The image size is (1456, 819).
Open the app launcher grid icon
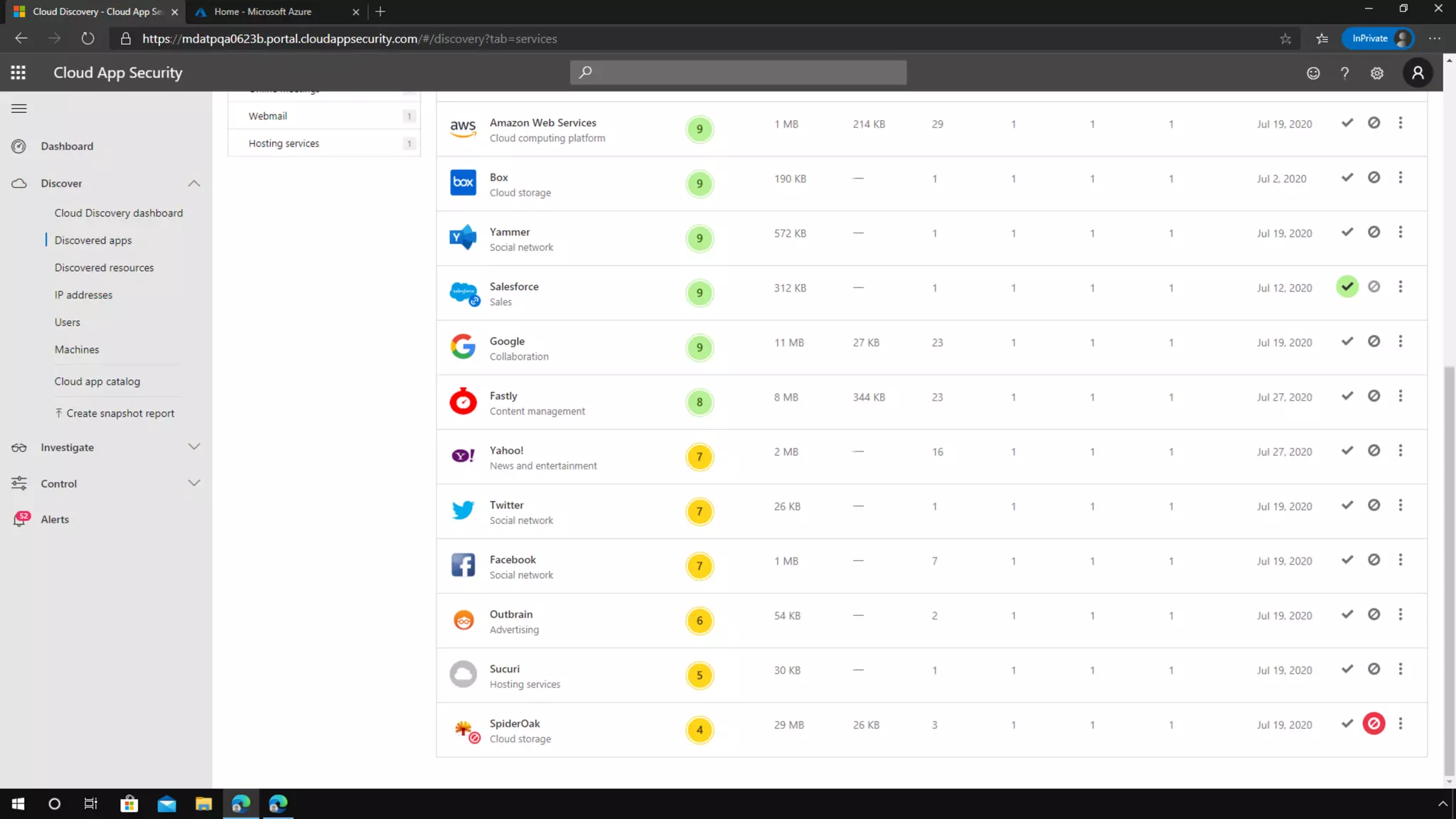18,73
